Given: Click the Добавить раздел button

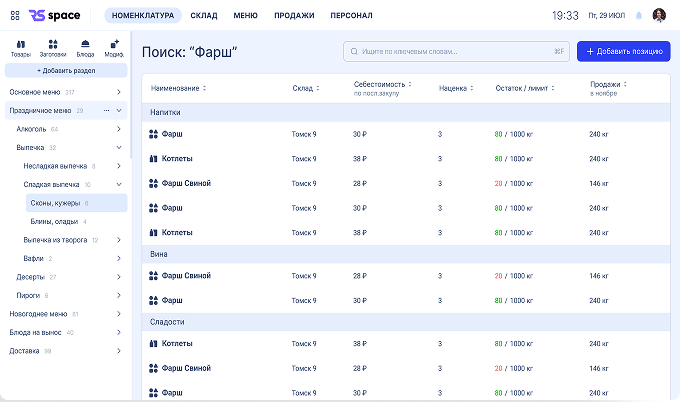Looking at the screenshot, I should click(66, 71).
